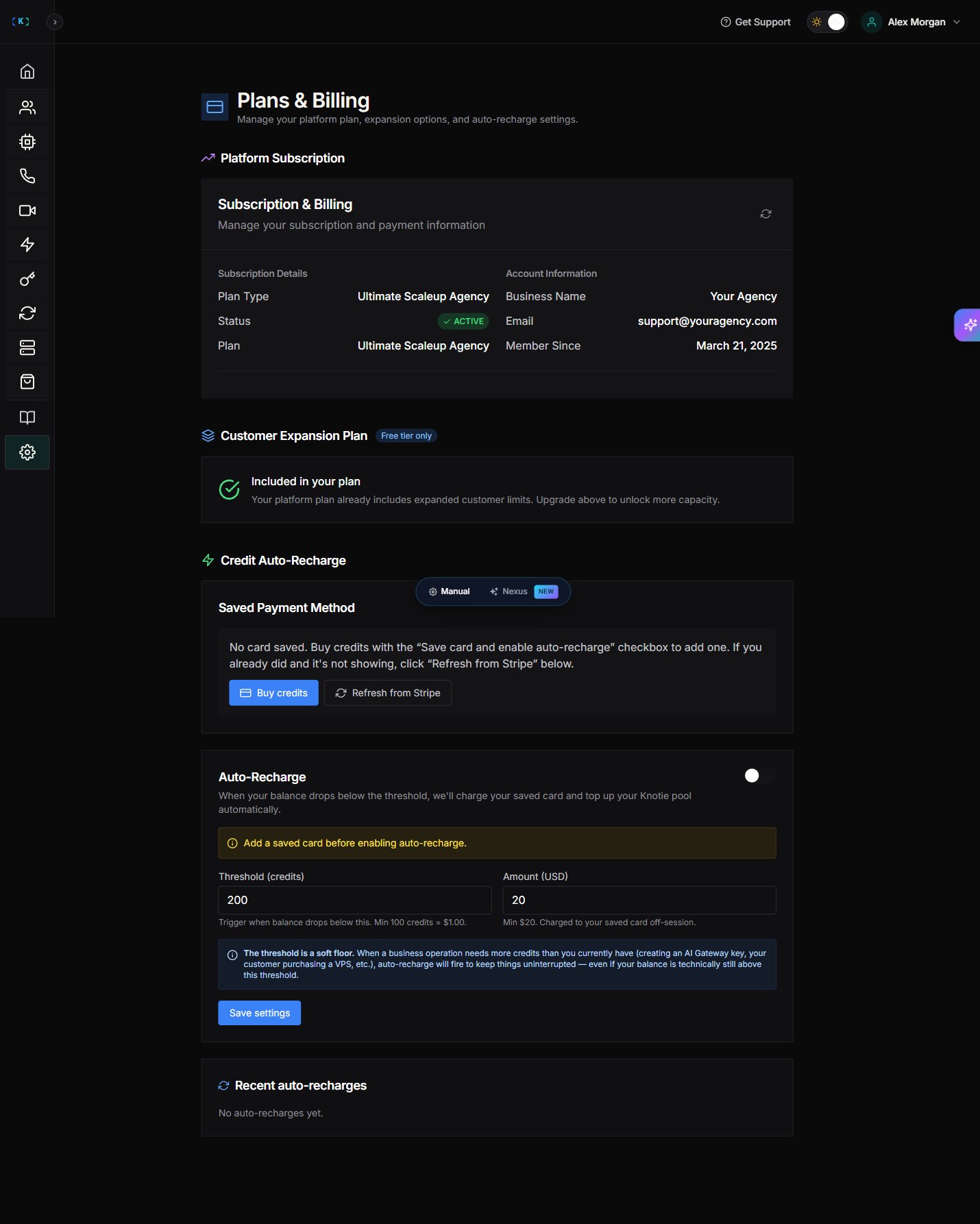Open the CPU chip sidebar icon
Image resolution: width=980 pixels, height=1224 pixels.
(x=27, y=142)
